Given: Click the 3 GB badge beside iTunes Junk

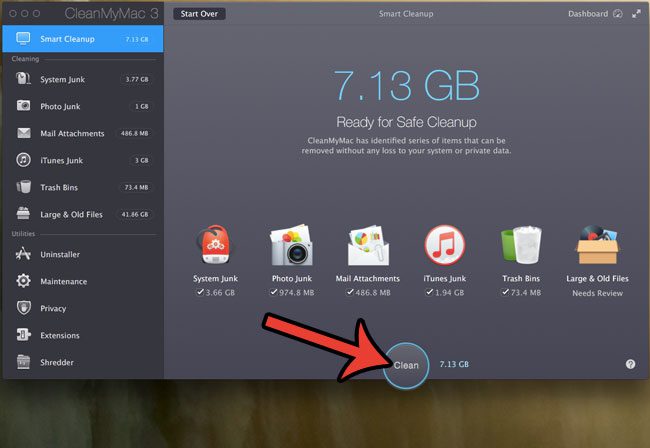Looking at the screenshot, I should pos(141,160).
